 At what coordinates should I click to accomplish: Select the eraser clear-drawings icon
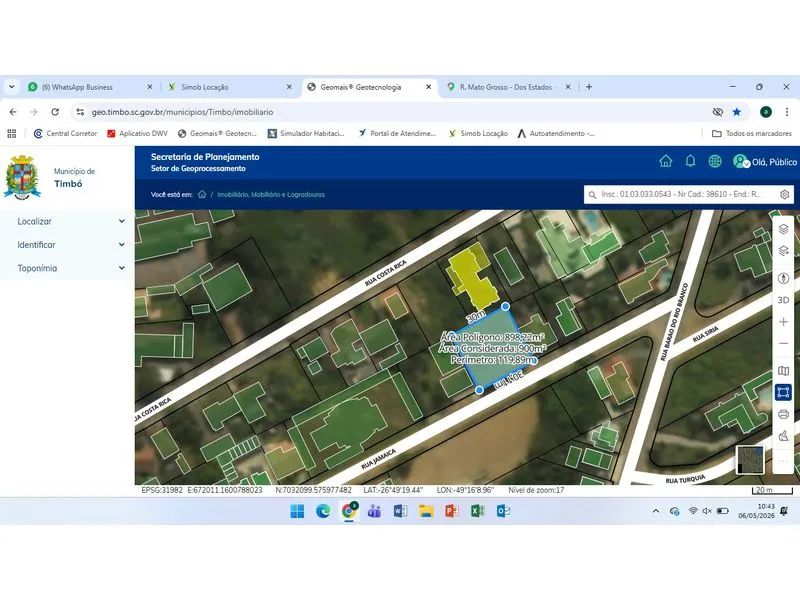coord(783,436)
